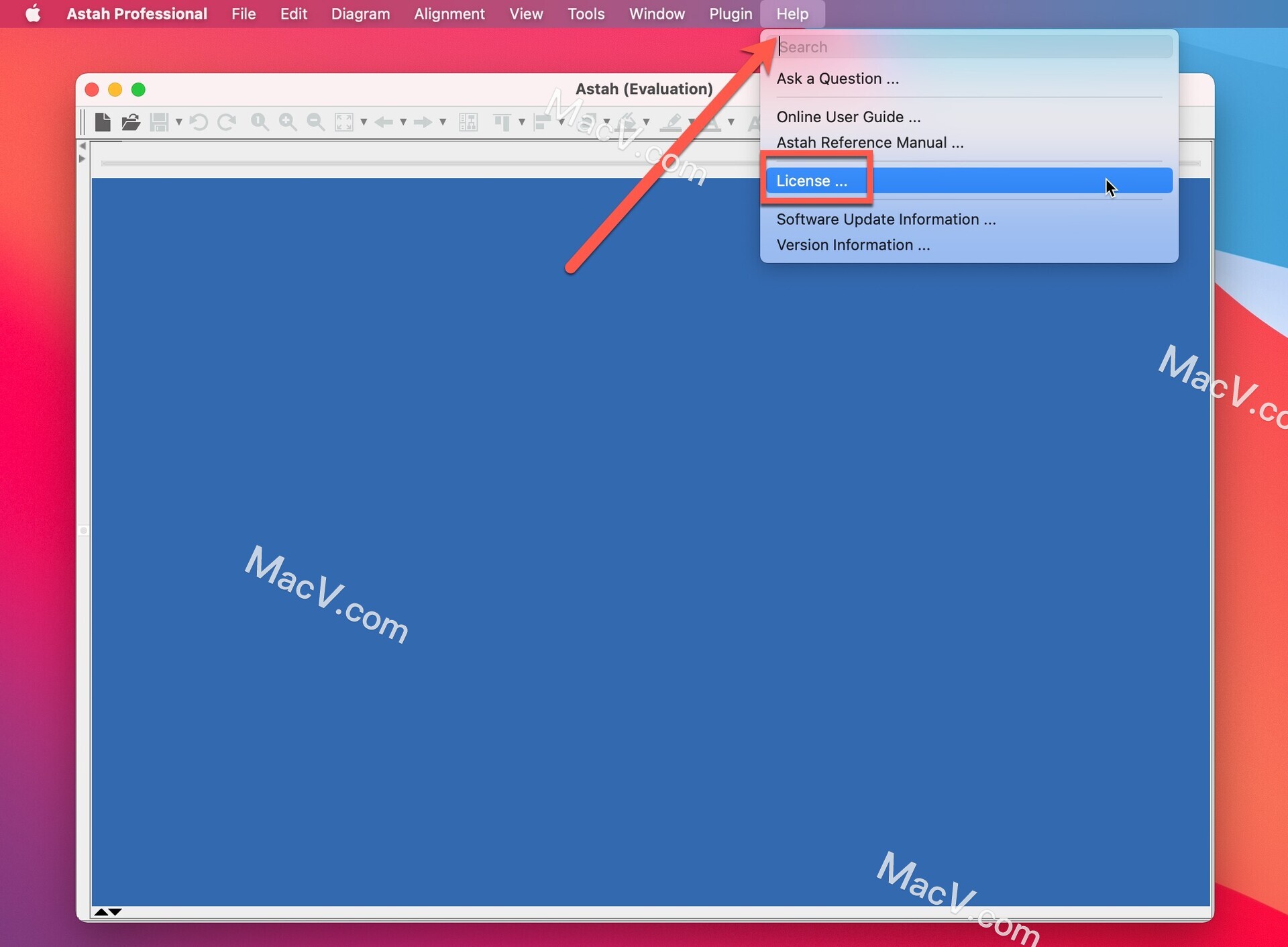Click the bottom panel down triangle
This screenshot has width=1288, height=947.
(115, 911)
